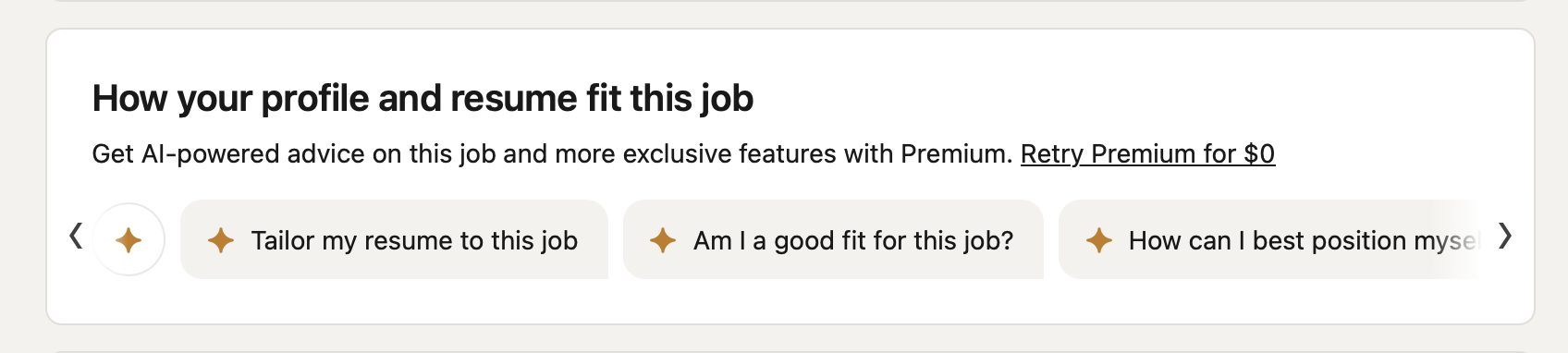
Task: Select the Tailor my resume to this job chip
Action: (x=394, y=239)
